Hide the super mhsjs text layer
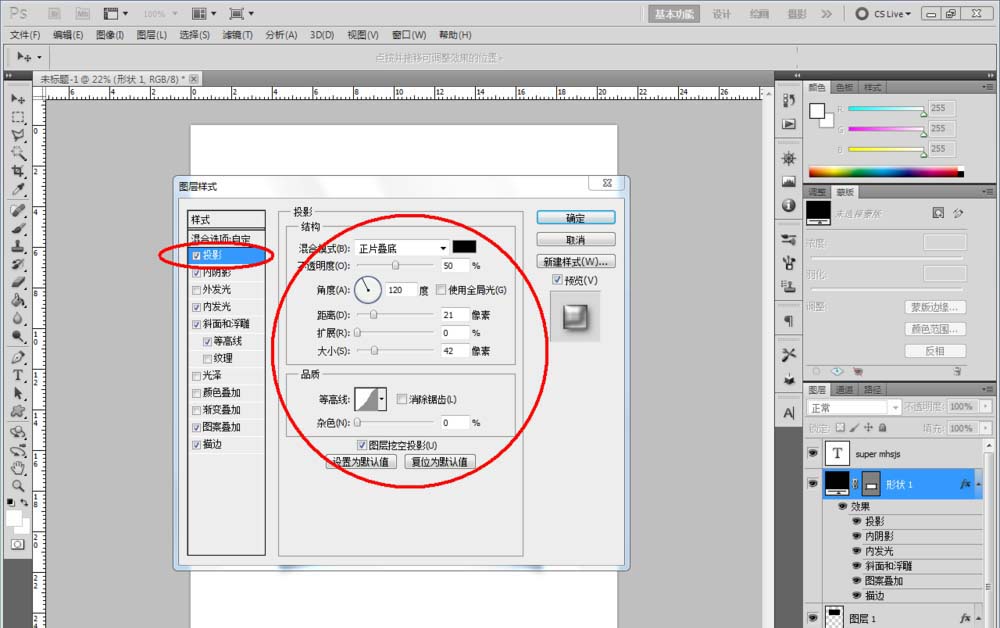Screen dimensions: 1000x628 tap(812, 453)
